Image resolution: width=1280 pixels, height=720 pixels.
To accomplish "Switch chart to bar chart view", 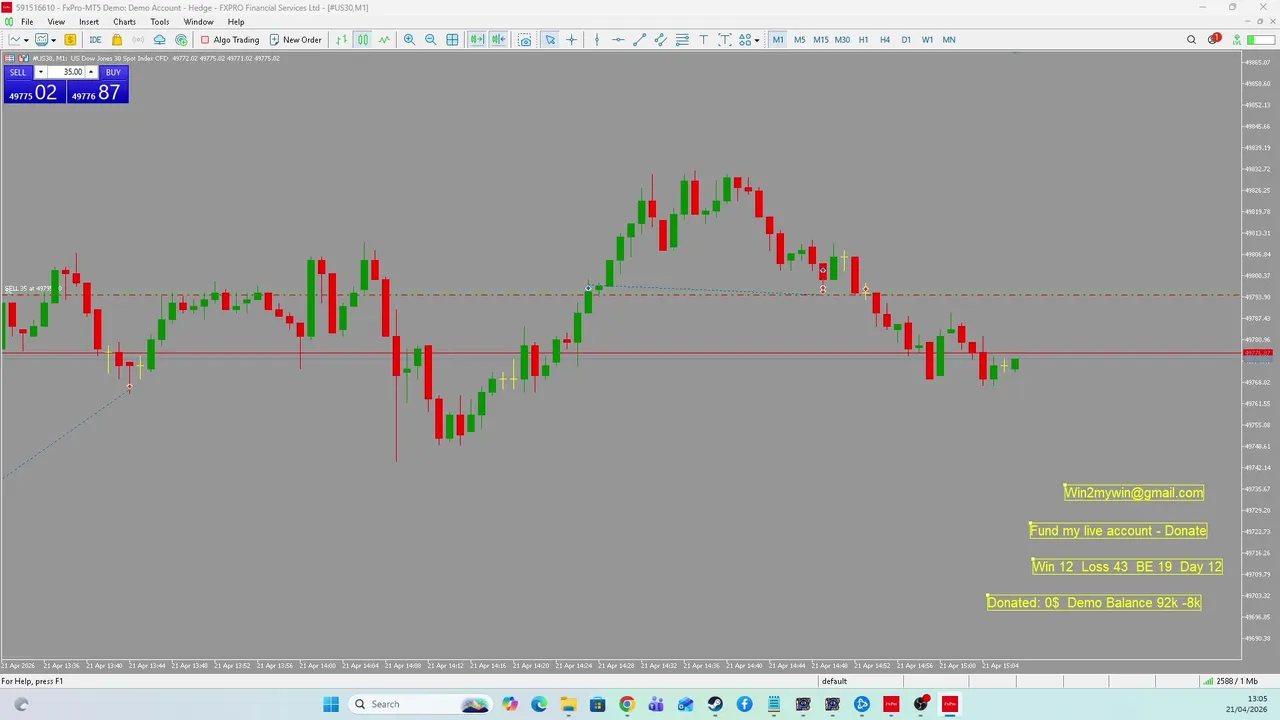I will [341, 40].
